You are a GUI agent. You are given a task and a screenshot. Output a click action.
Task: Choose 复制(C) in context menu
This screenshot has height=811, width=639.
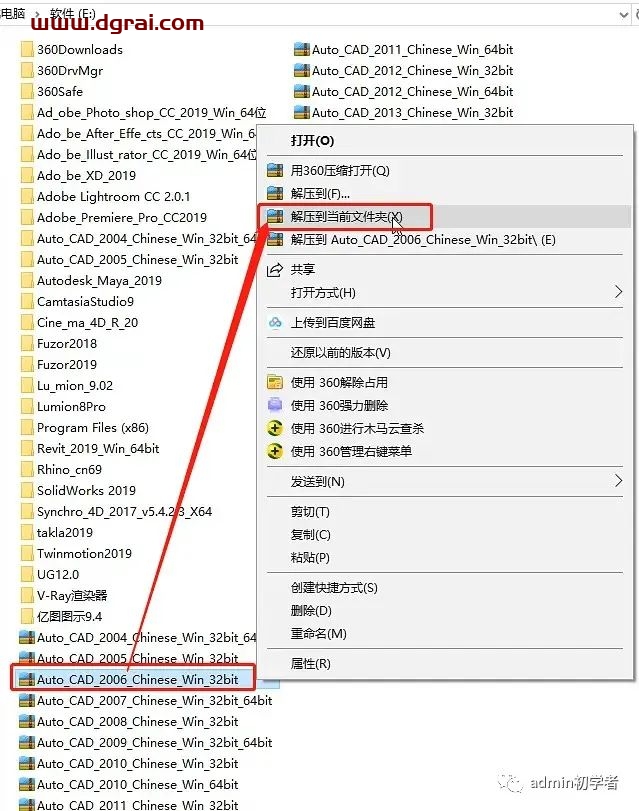click(310, 534)
